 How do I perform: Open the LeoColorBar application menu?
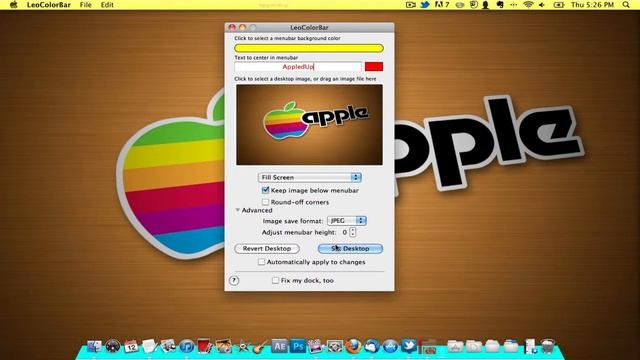(x=49, y=5)
